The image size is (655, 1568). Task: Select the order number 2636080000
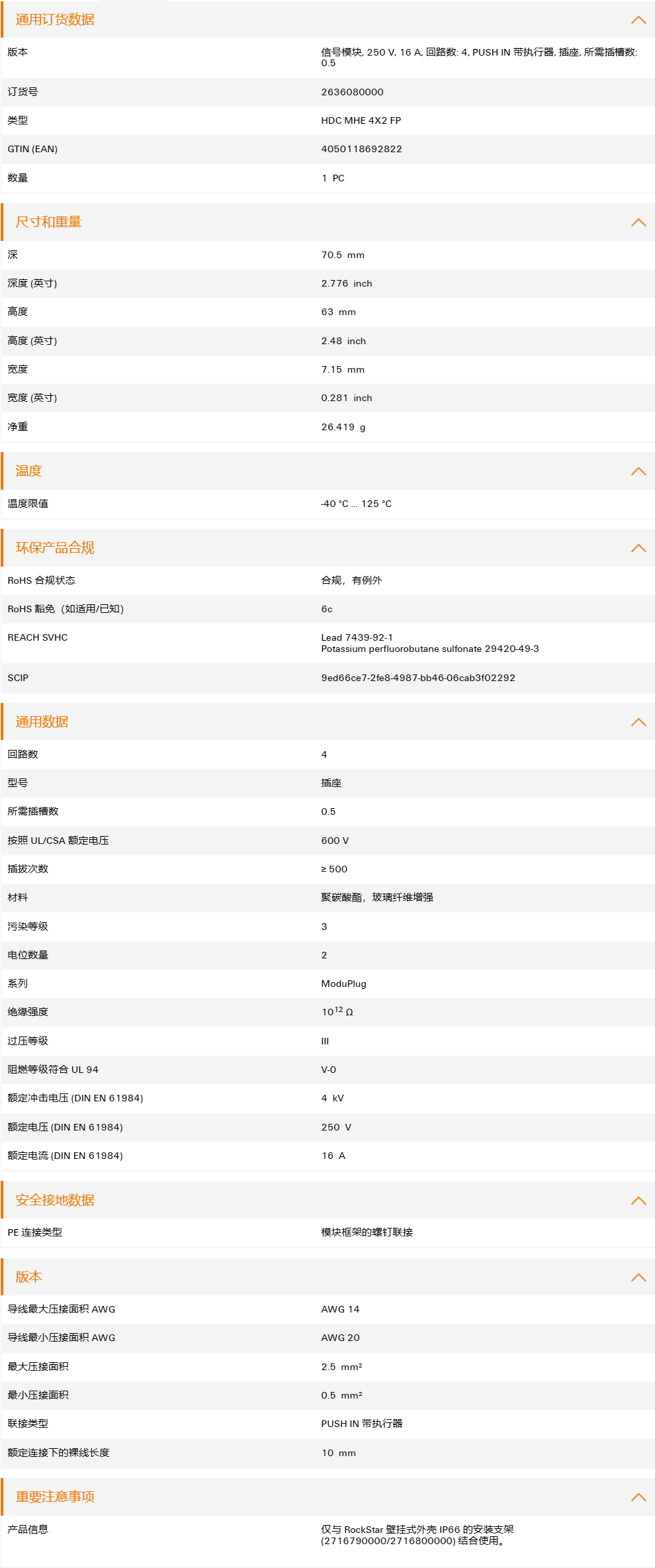tap(353, 92)
